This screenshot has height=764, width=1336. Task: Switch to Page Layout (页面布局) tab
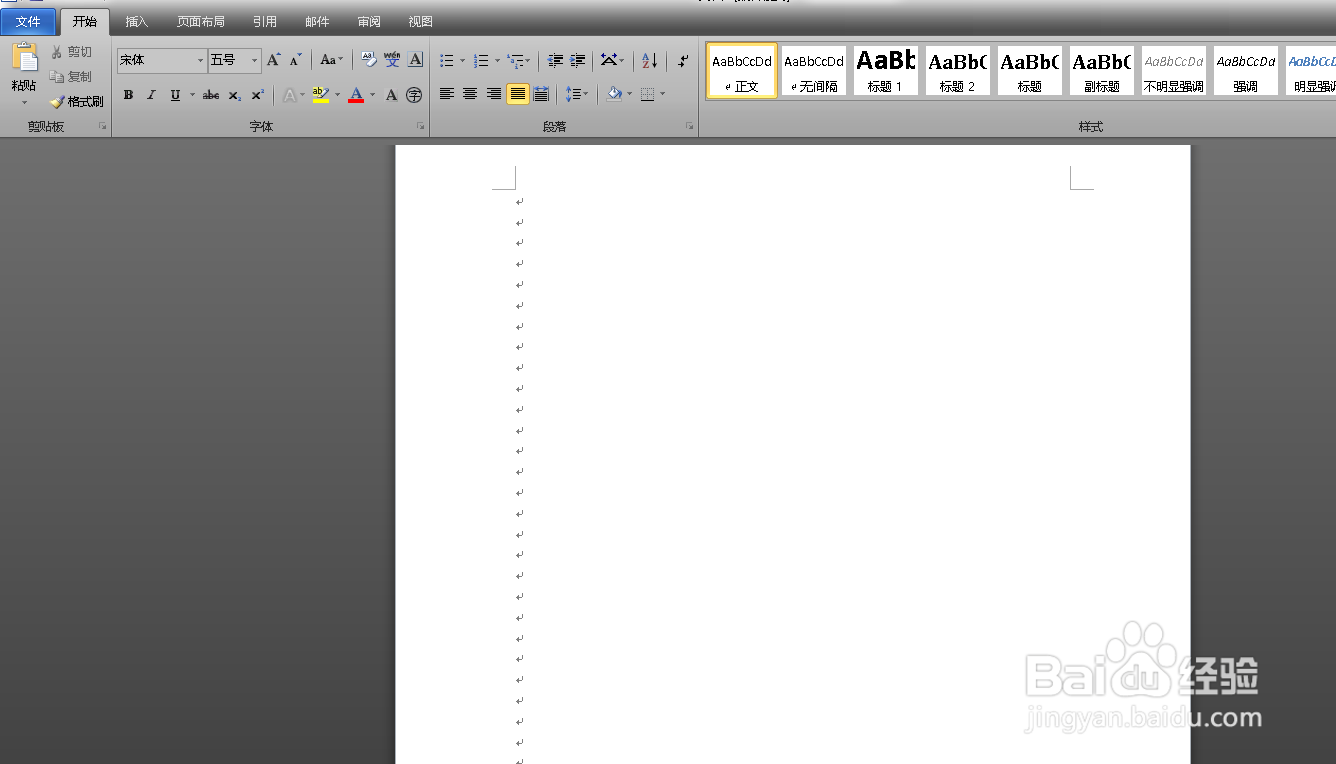click(x=201, y=21)
